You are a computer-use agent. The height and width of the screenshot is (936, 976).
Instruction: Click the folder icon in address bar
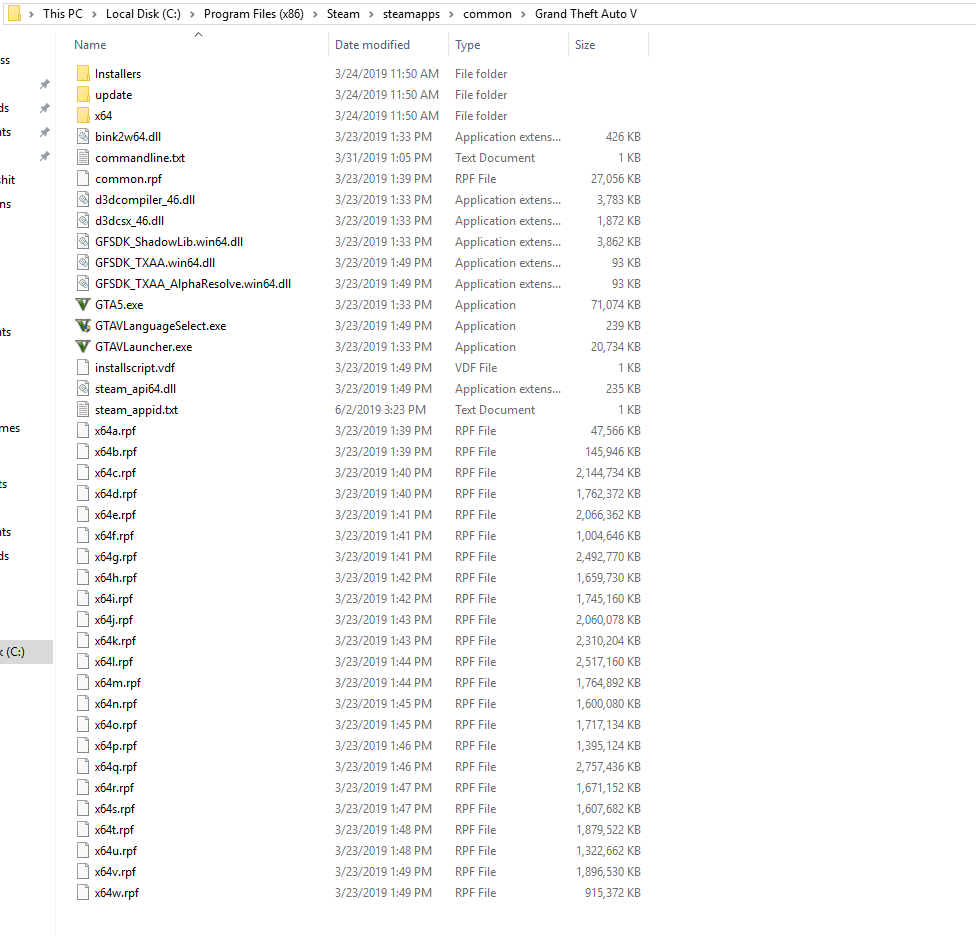(14, 14)
